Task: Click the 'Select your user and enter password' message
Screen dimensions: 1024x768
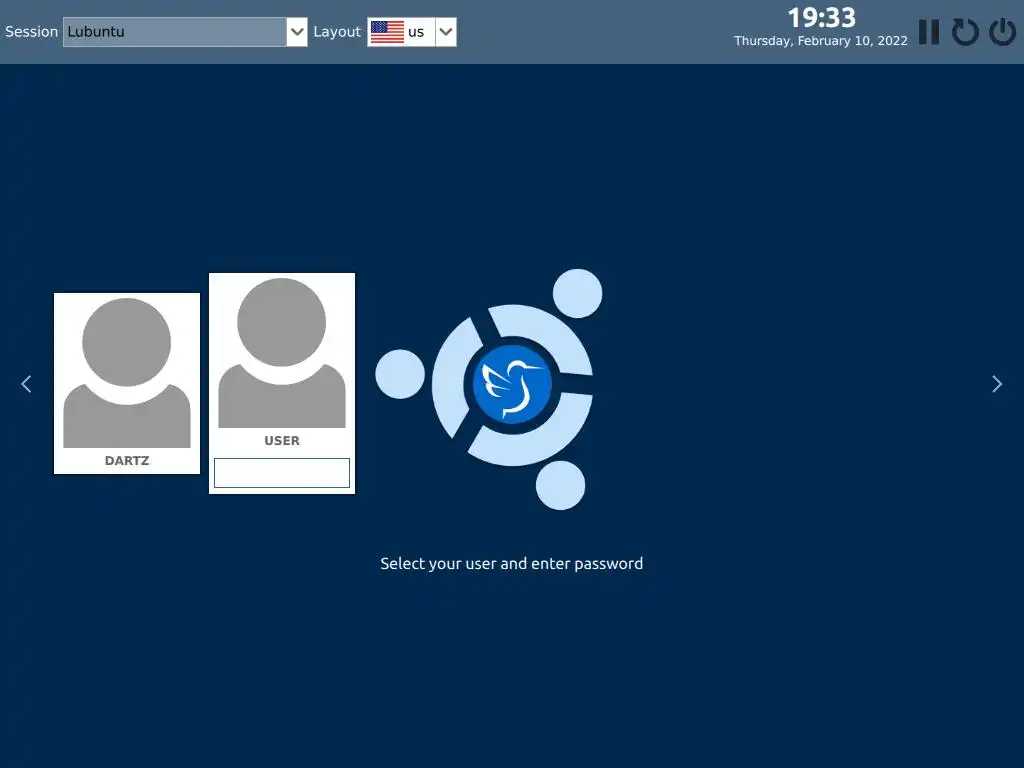Action: coord(511,564)
